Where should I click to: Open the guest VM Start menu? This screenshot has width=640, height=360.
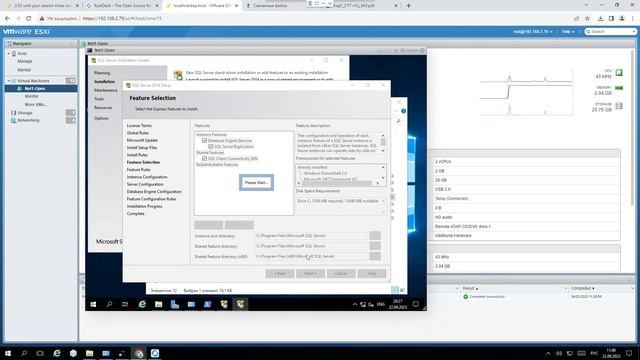click(93, 304)
